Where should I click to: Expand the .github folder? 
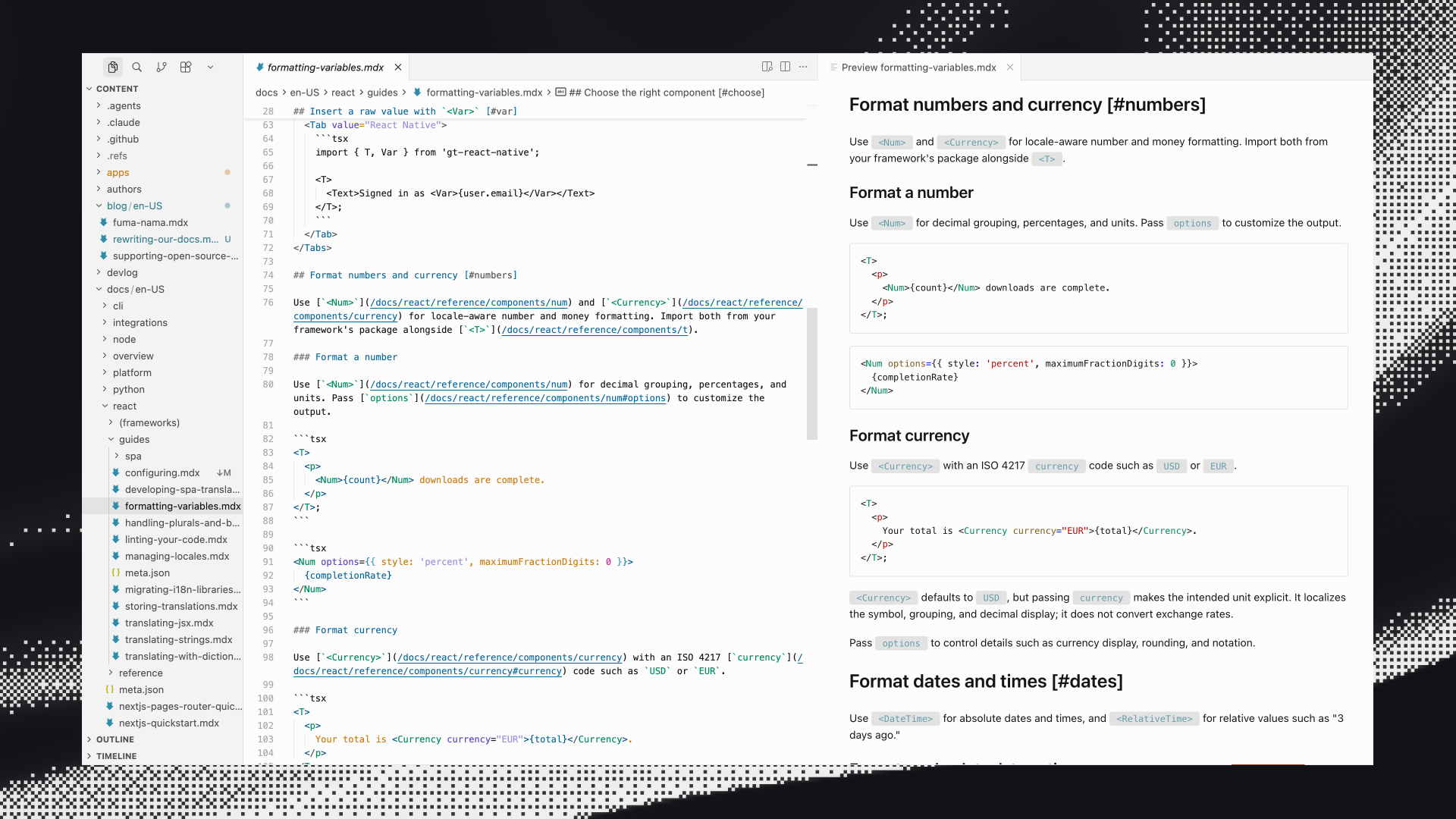point(162,140)
